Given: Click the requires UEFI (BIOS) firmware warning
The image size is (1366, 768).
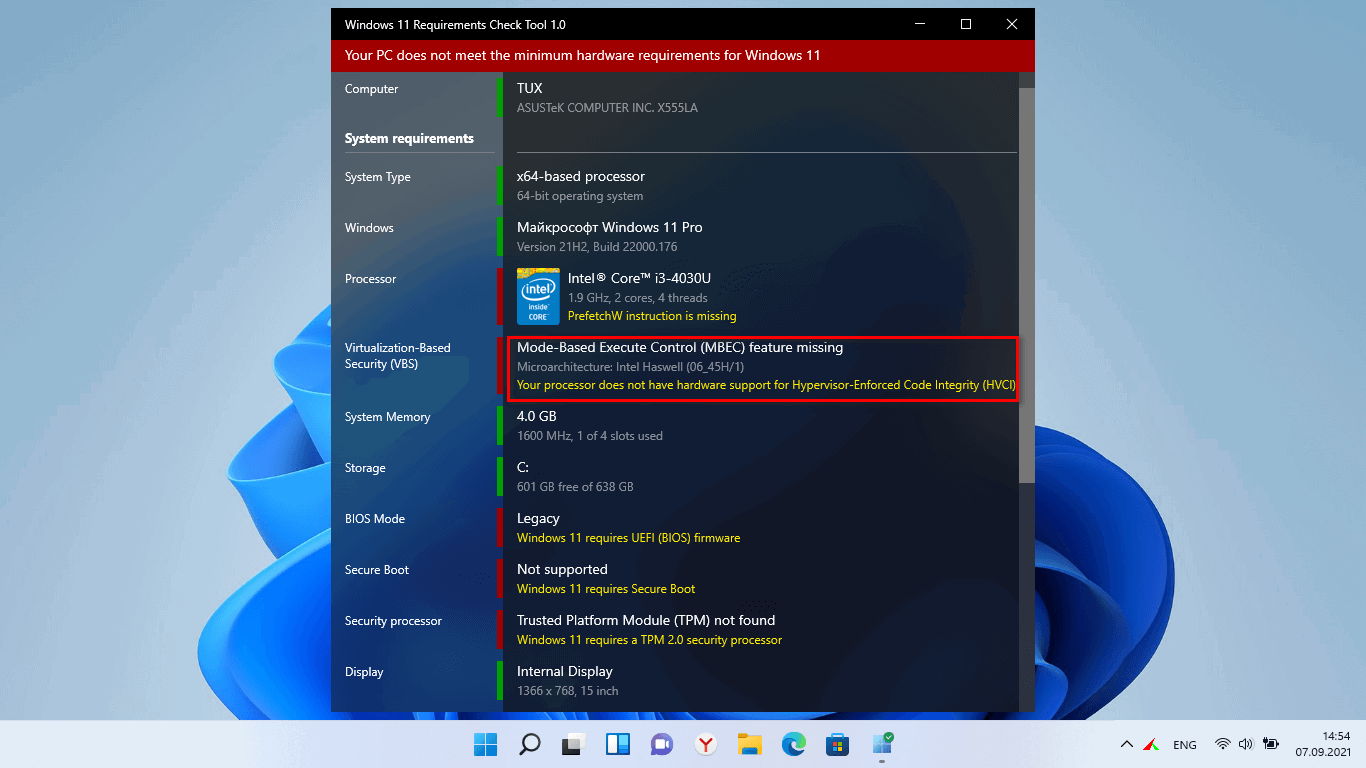Looking at the screenshot, I should 629,538.
